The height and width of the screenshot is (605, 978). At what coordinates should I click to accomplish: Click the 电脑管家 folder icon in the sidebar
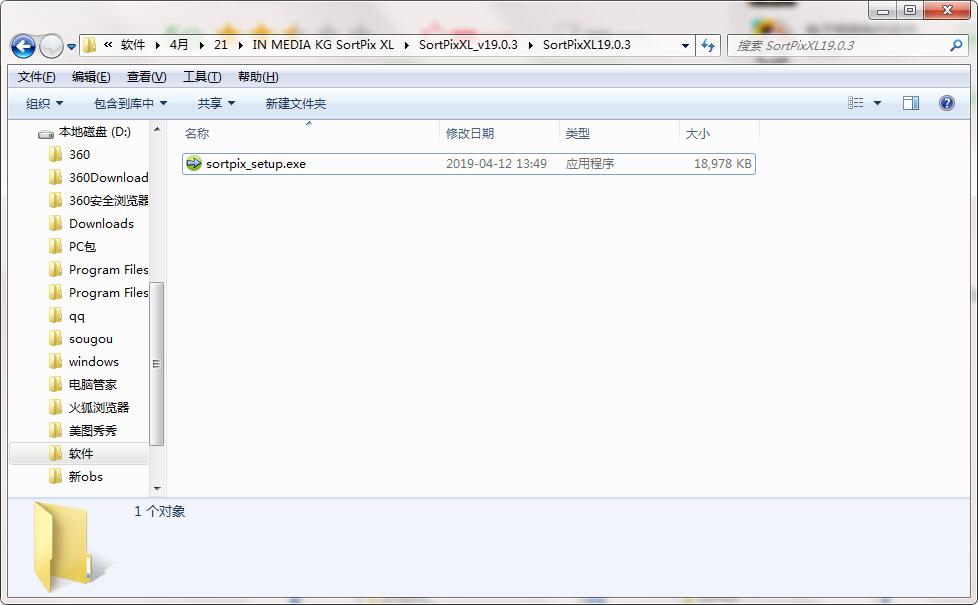(x=56, y=385)
